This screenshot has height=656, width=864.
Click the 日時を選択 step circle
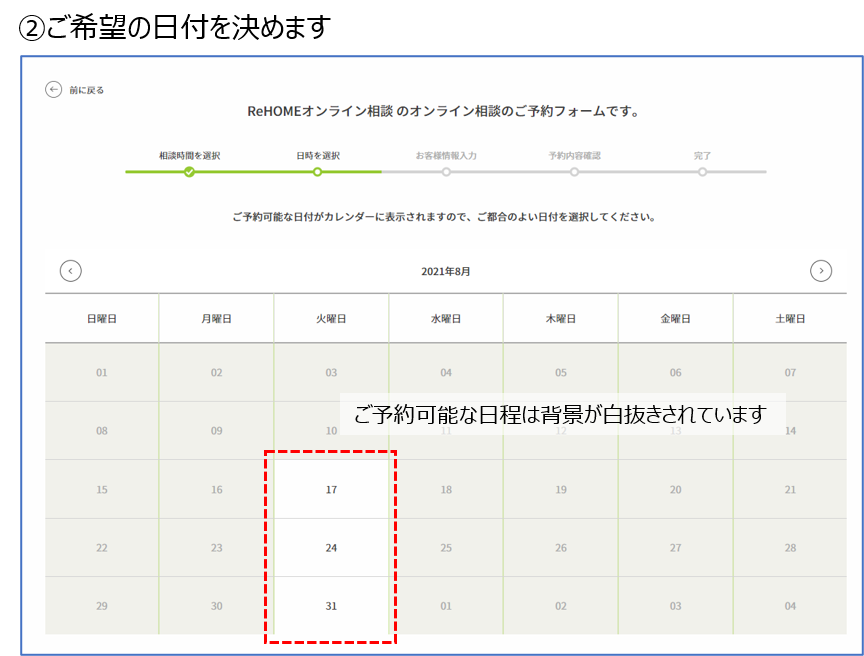pos(317,172)
